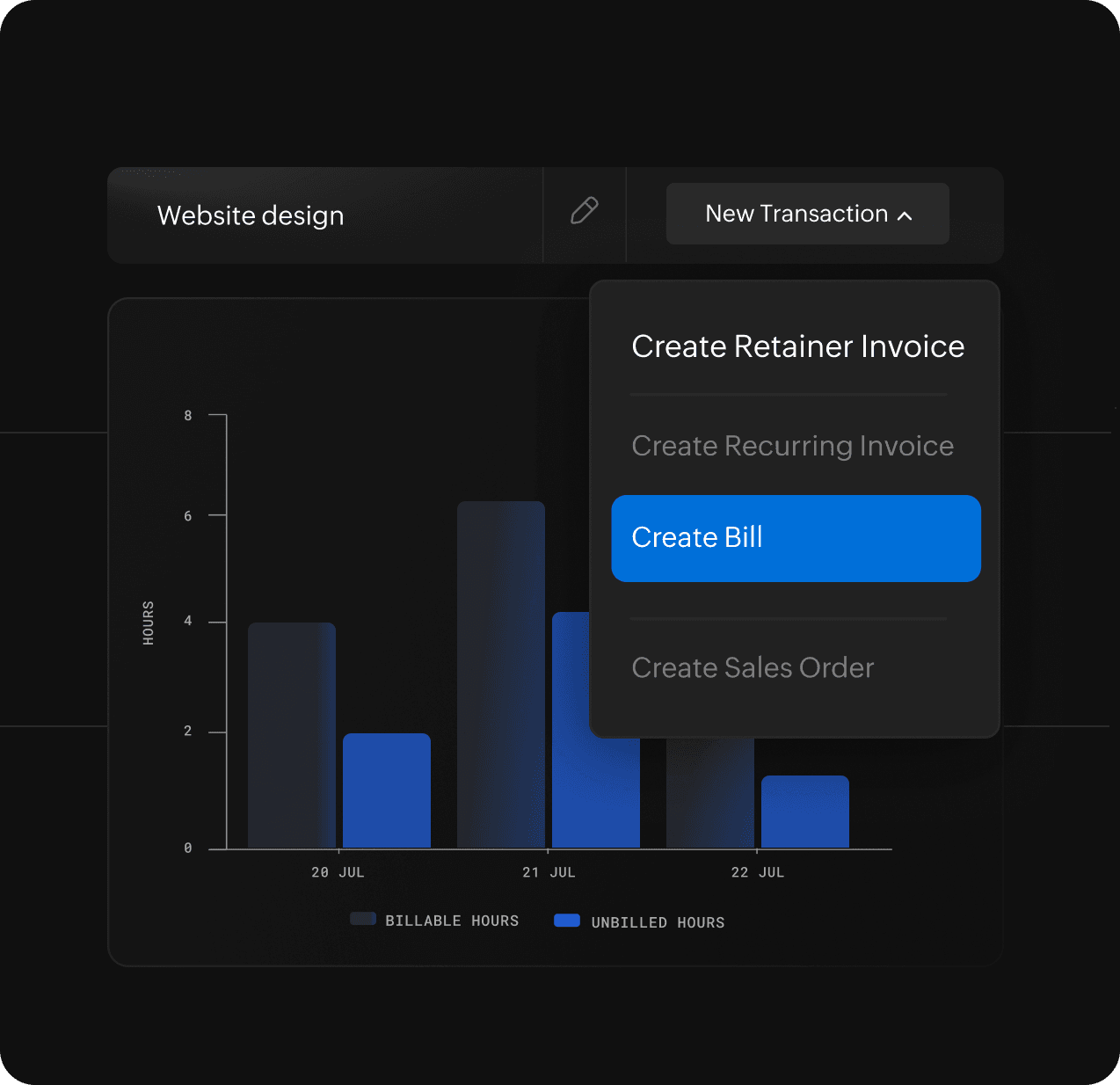Toggle the UNBILLED HOURS legend label
This screenshot has height=1085, width=1120.
(x=658, y=922)
